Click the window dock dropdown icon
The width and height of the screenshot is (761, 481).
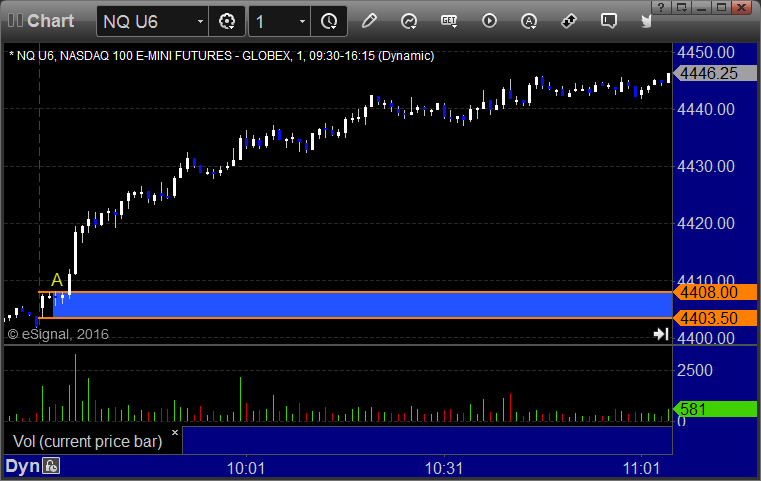682,7
